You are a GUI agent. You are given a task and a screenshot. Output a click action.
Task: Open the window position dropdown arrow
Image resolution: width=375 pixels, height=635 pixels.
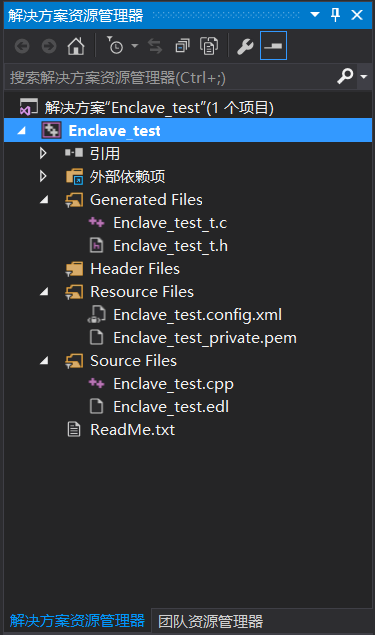tap(315, 15)
